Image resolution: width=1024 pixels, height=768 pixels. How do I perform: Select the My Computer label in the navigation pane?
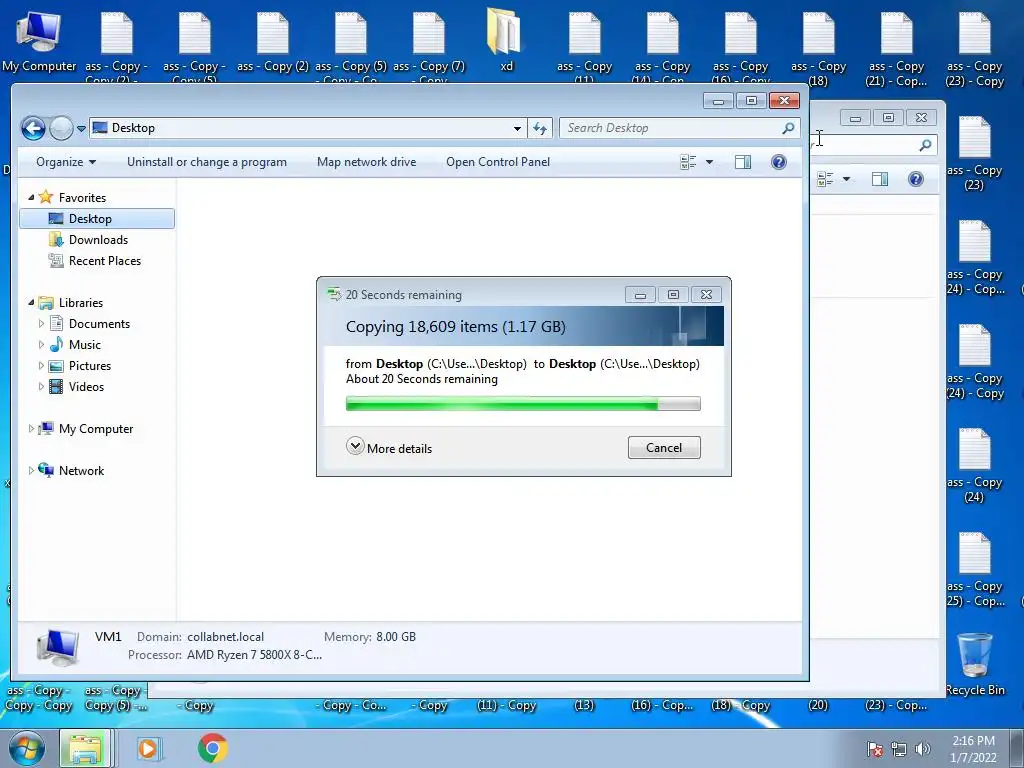click(96, 428)
